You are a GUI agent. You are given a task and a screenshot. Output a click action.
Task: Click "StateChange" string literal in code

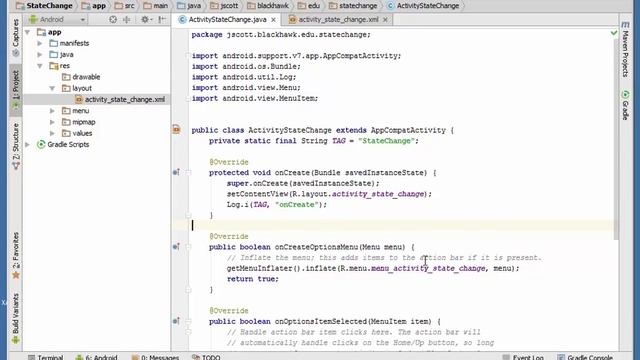click(x=386, y=141)
